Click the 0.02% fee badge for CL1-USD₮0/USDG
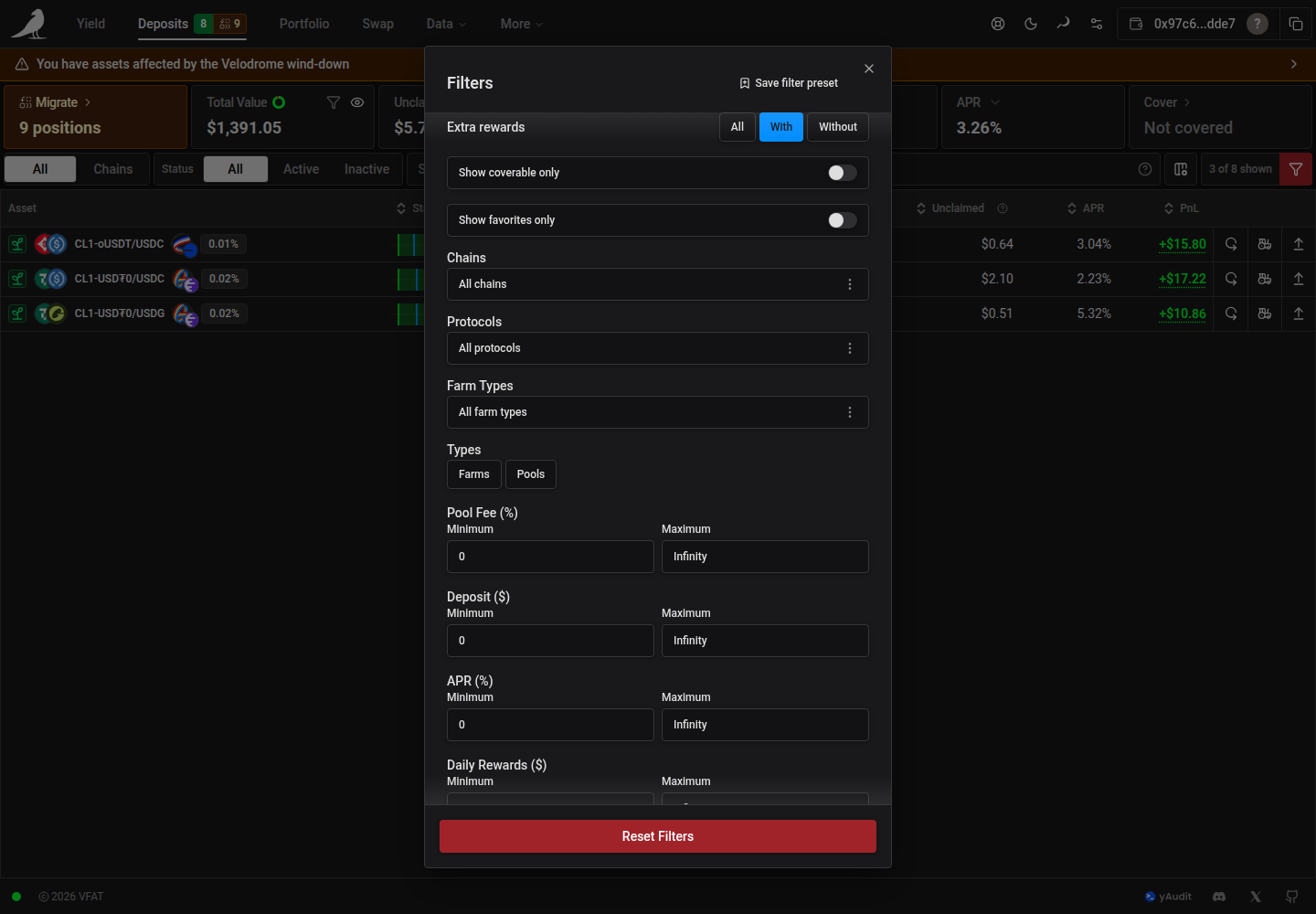Image resolution: width=1316 pixels, height=914 pixels. coord(224,314)
